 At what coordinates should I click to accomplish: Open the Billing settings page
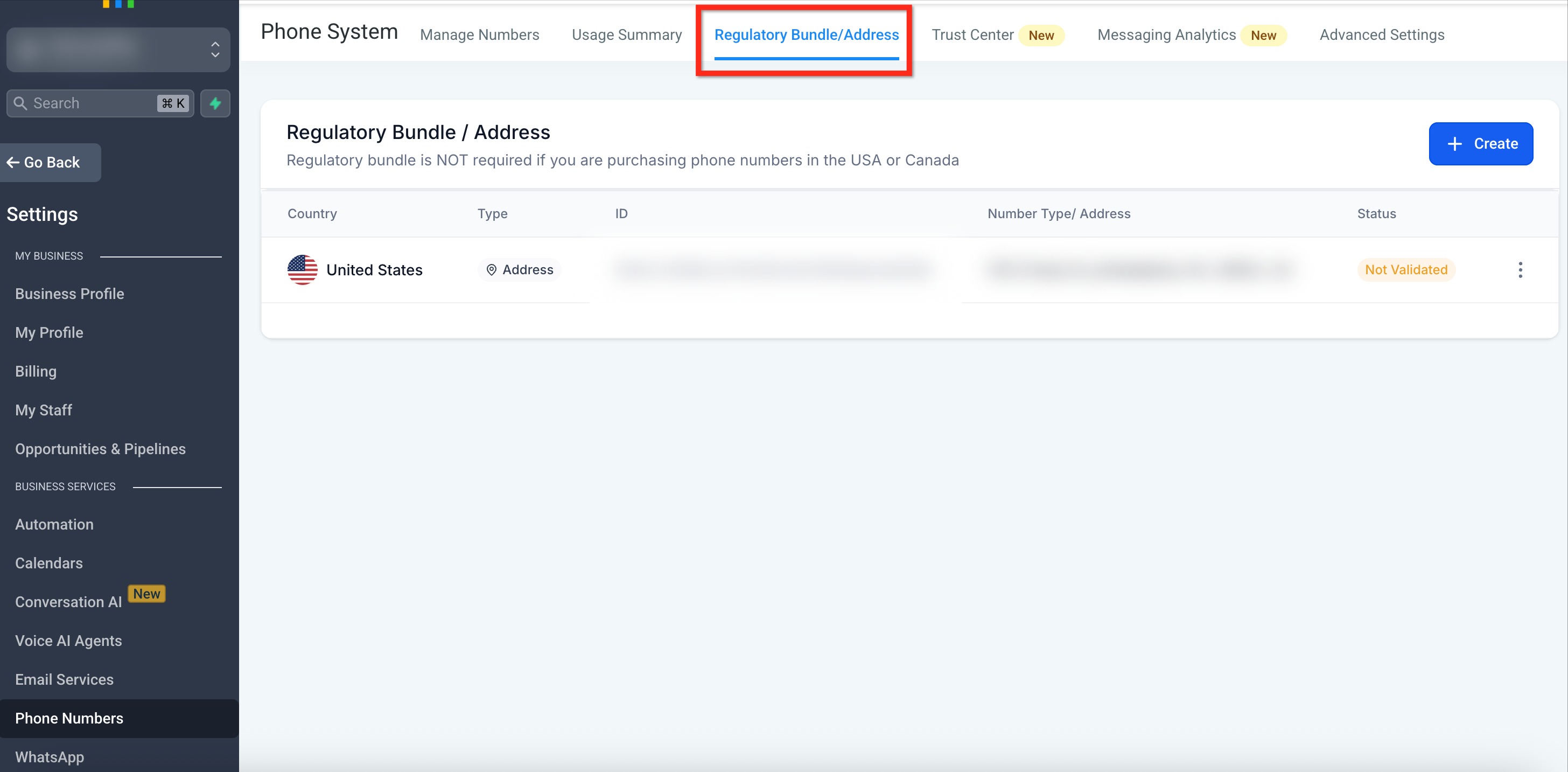point(36,371)
